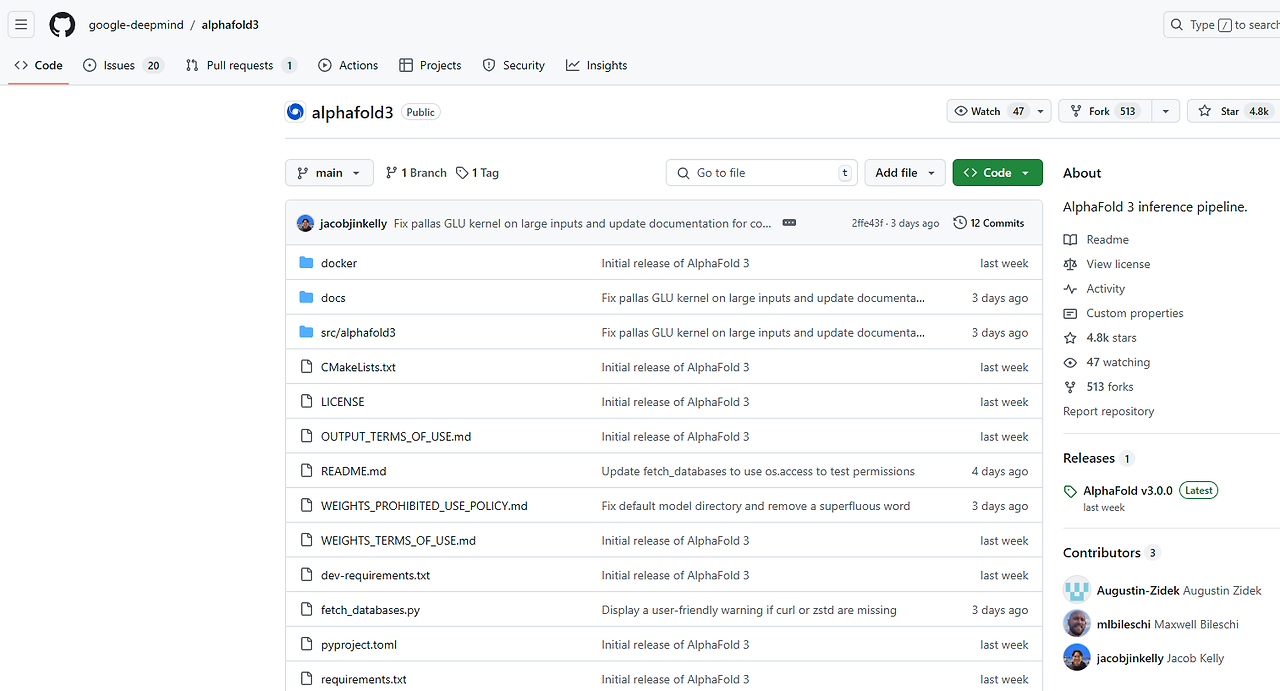Viewport: 1280px width, 691px height.
Task: Open the docker folder
Action: (x=339, y=263)
